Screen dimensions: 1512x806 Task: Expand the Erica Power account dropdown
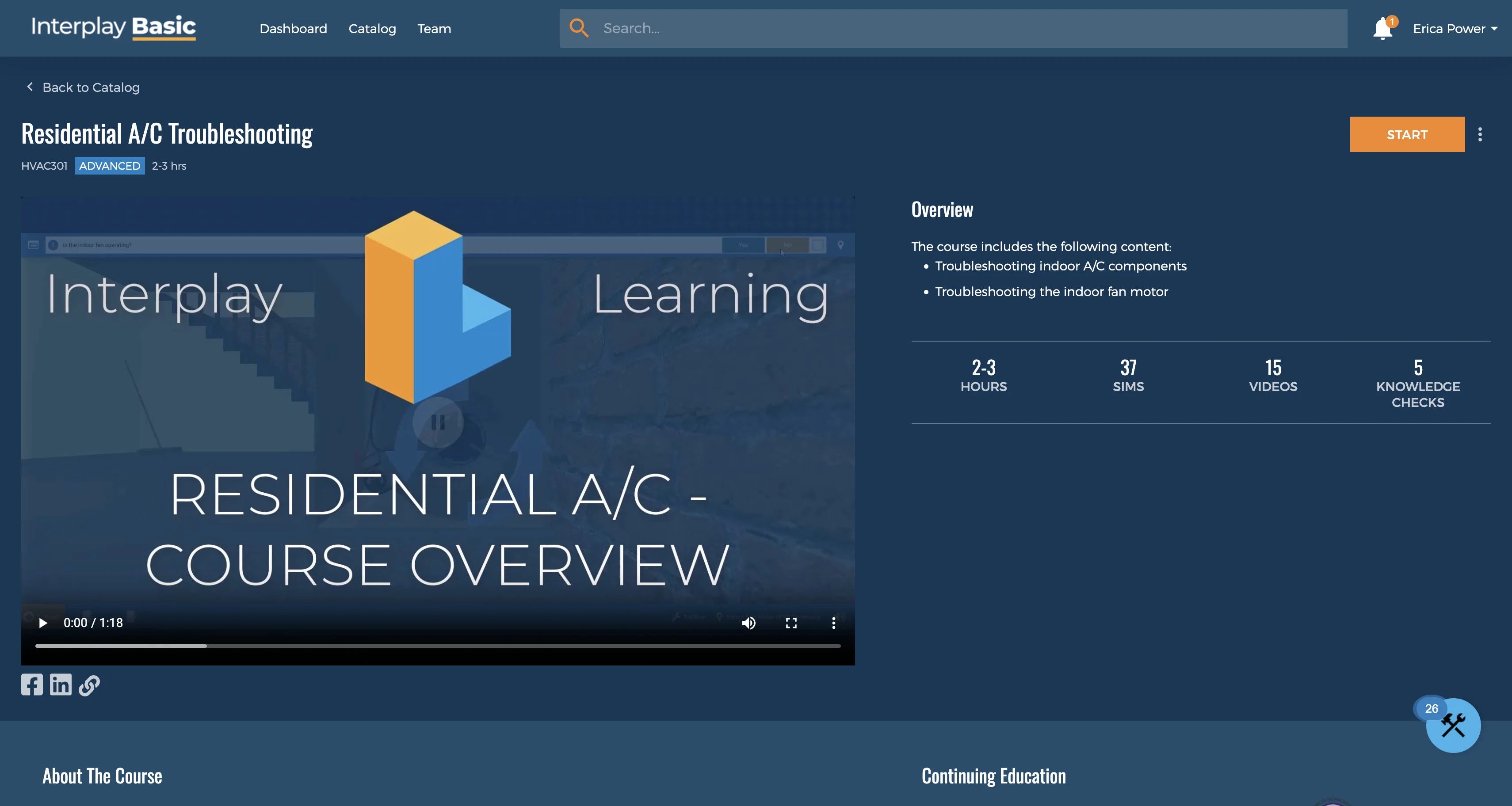1455,28
